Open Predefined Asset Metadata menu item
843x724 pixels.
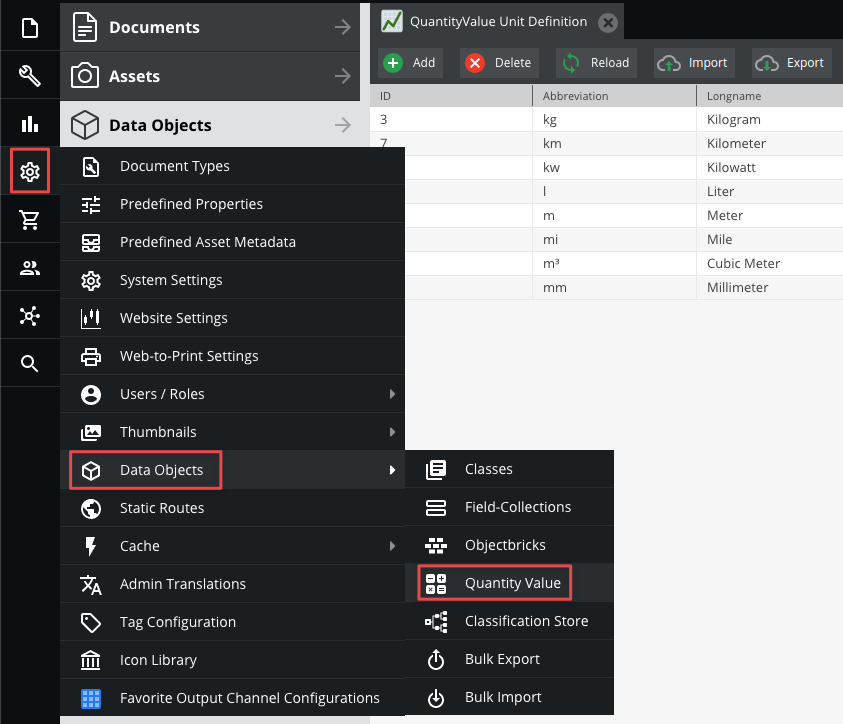[x=232, y=242]
